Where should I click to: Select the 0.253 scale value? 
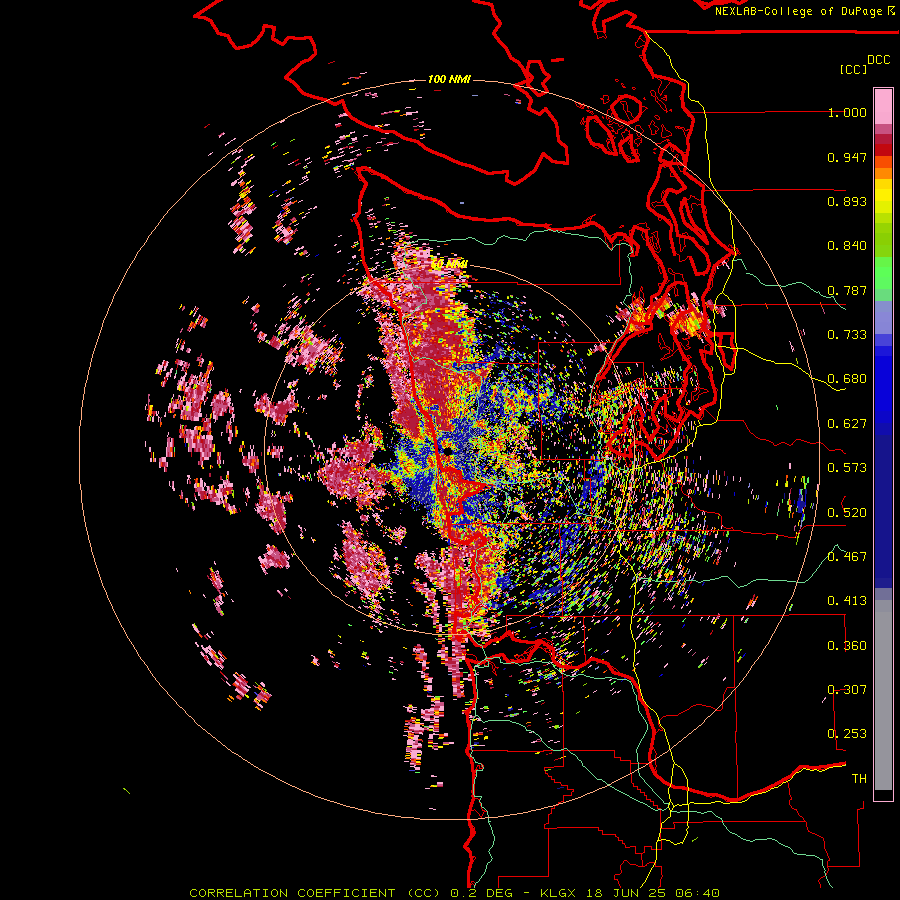[x=847, y=734]
